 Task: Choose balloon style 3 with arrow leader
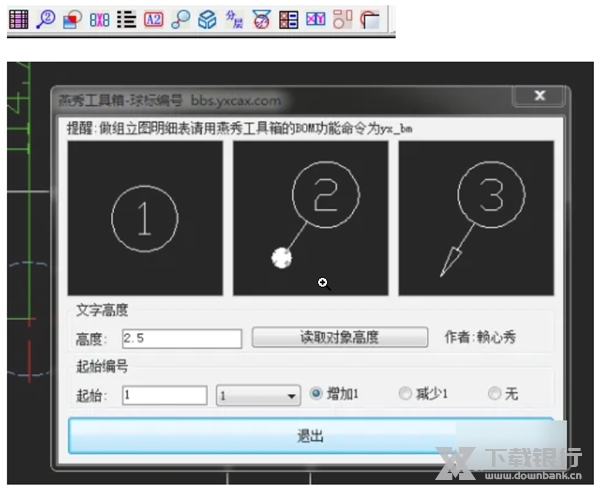[476, 218]
